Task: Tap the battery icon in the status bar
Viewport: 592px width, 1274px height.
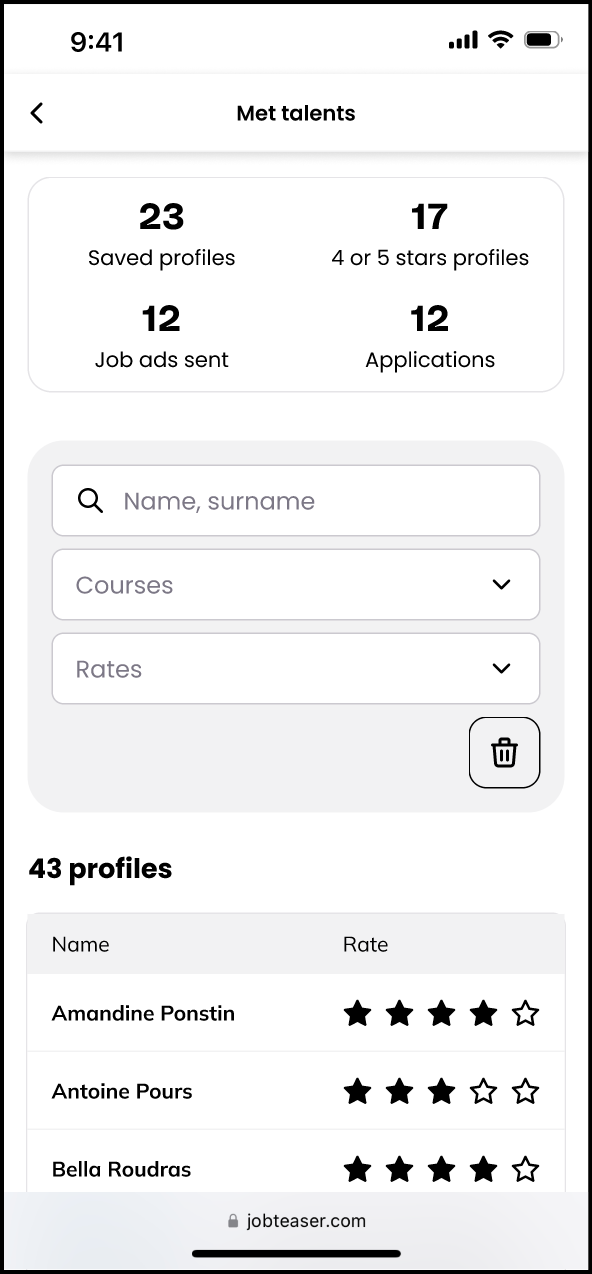Action: coord(544,40)
